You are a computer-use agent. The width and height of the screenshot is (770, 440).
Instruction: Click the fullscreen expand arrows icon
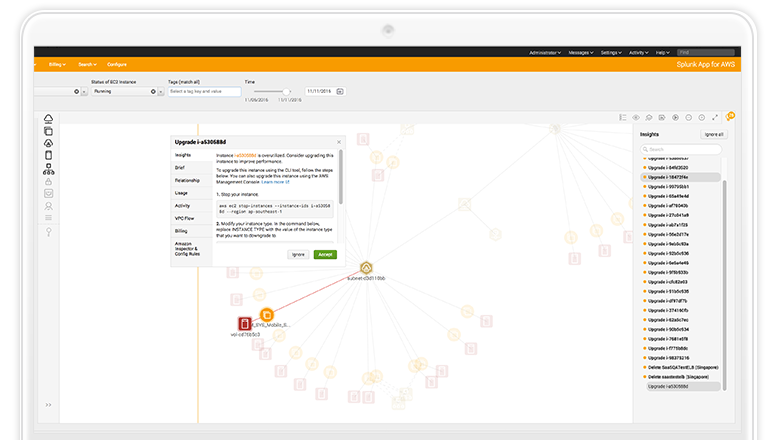point(715,117)
